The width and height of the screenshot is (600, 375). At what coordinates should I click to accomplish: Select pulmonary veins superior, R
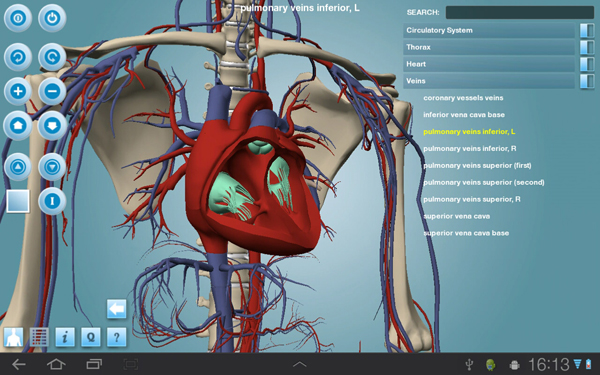coord(471,199)
